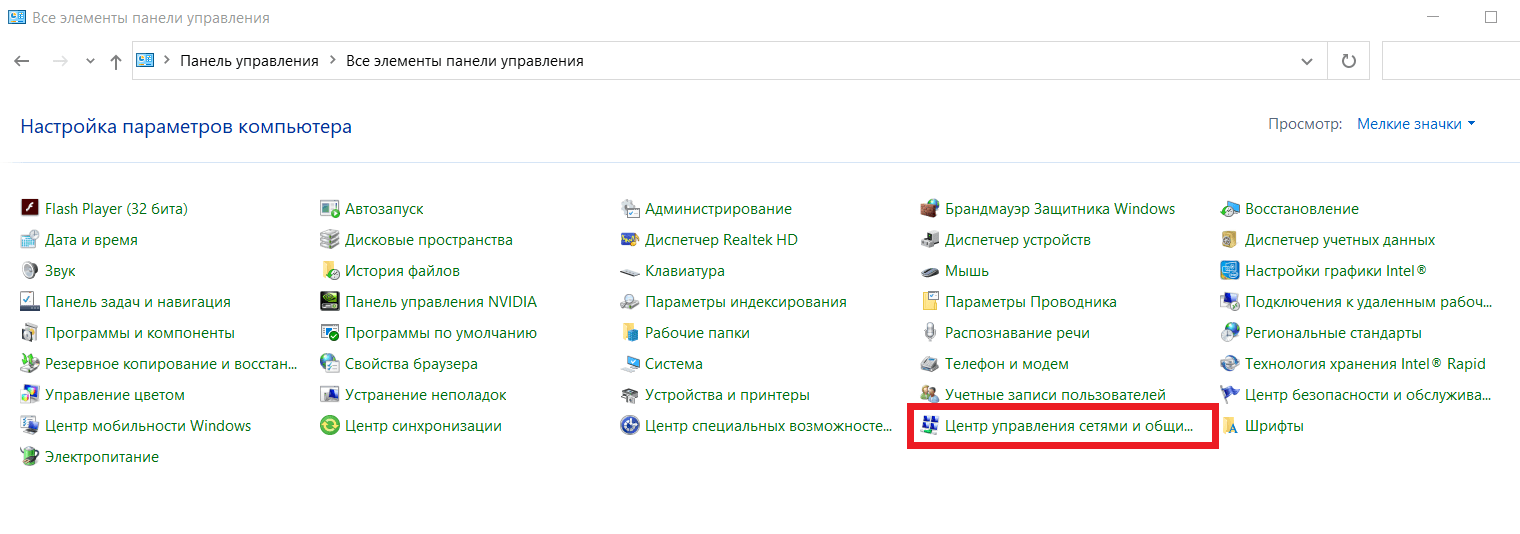Select 'Панель управления' breadcrumb item
Screen dimensions: 1520x534
pyautogui.click(x=249, y=61)
